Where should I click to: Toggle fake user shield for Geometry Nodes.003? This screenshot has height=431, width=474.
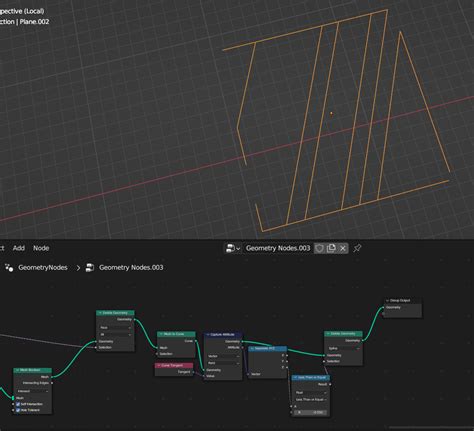(x=319, y=248)
